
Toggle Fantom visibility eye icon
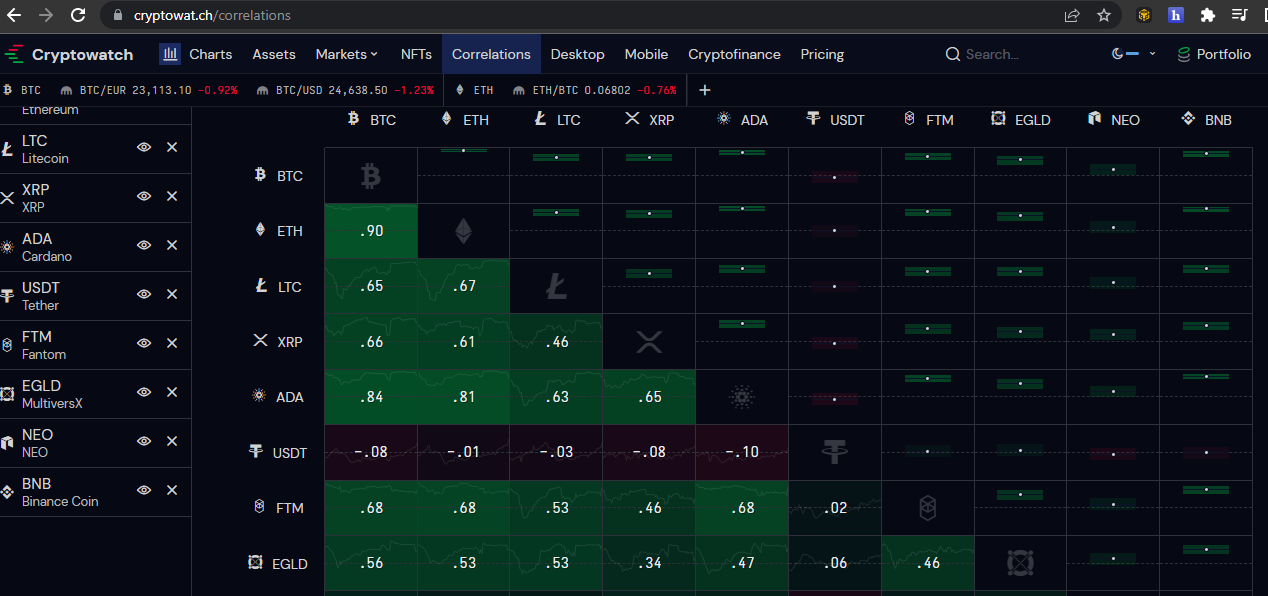tap(144, 343)
